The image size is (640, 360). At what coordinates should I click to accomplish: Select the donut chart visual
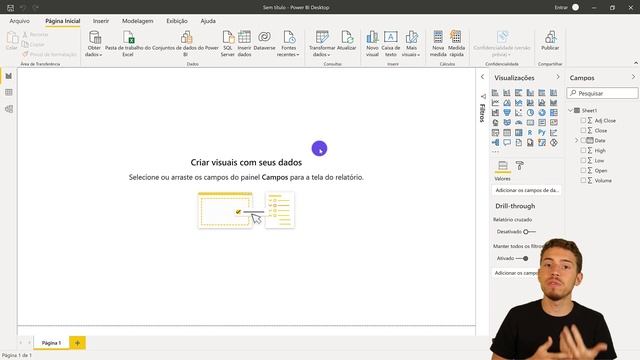tap(542, 113)
